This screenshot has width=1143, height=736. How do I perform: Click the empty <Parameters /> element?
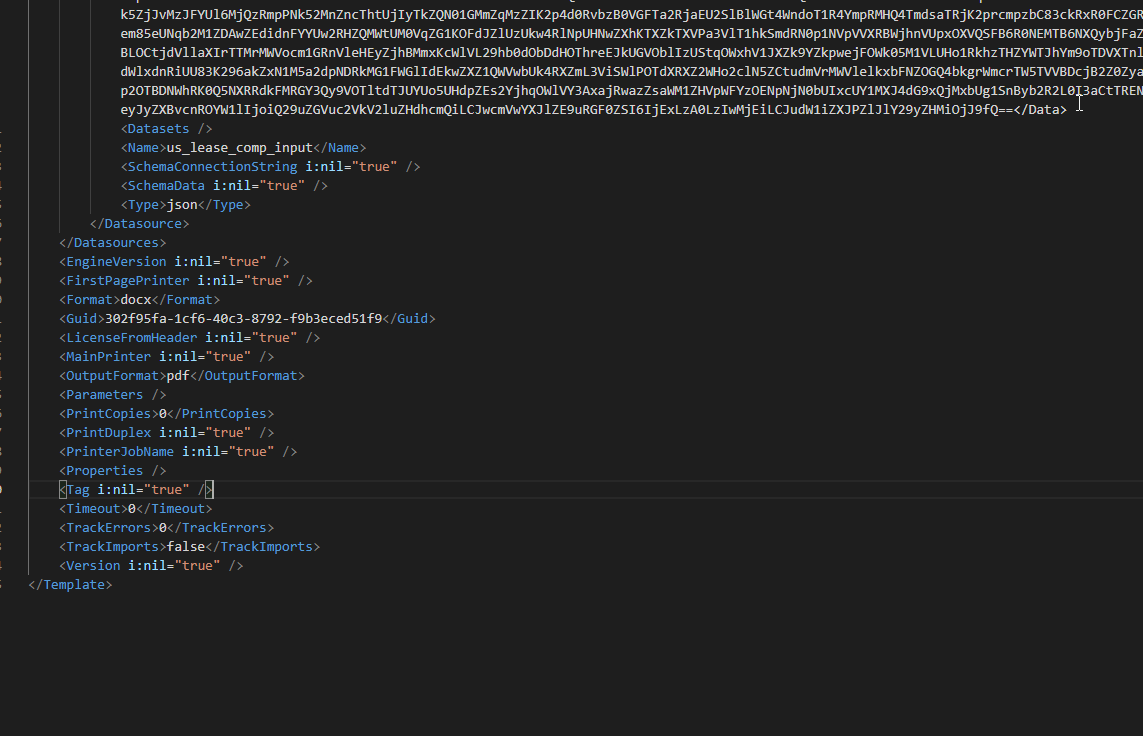(112, 394)
